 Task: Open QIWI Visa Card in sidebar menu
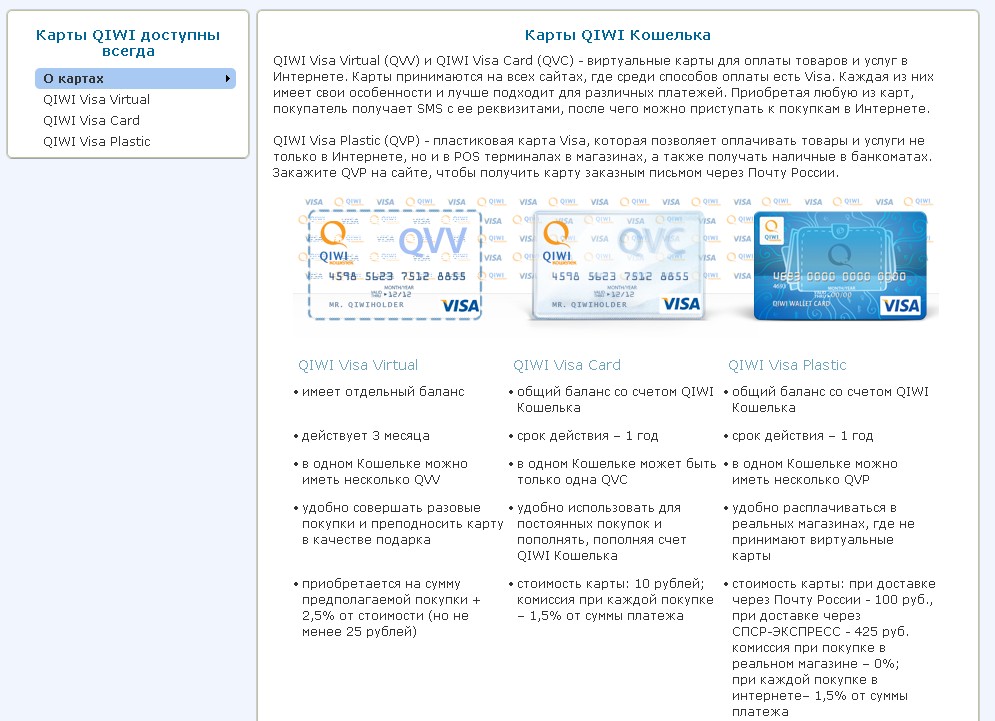coord(91,121)
